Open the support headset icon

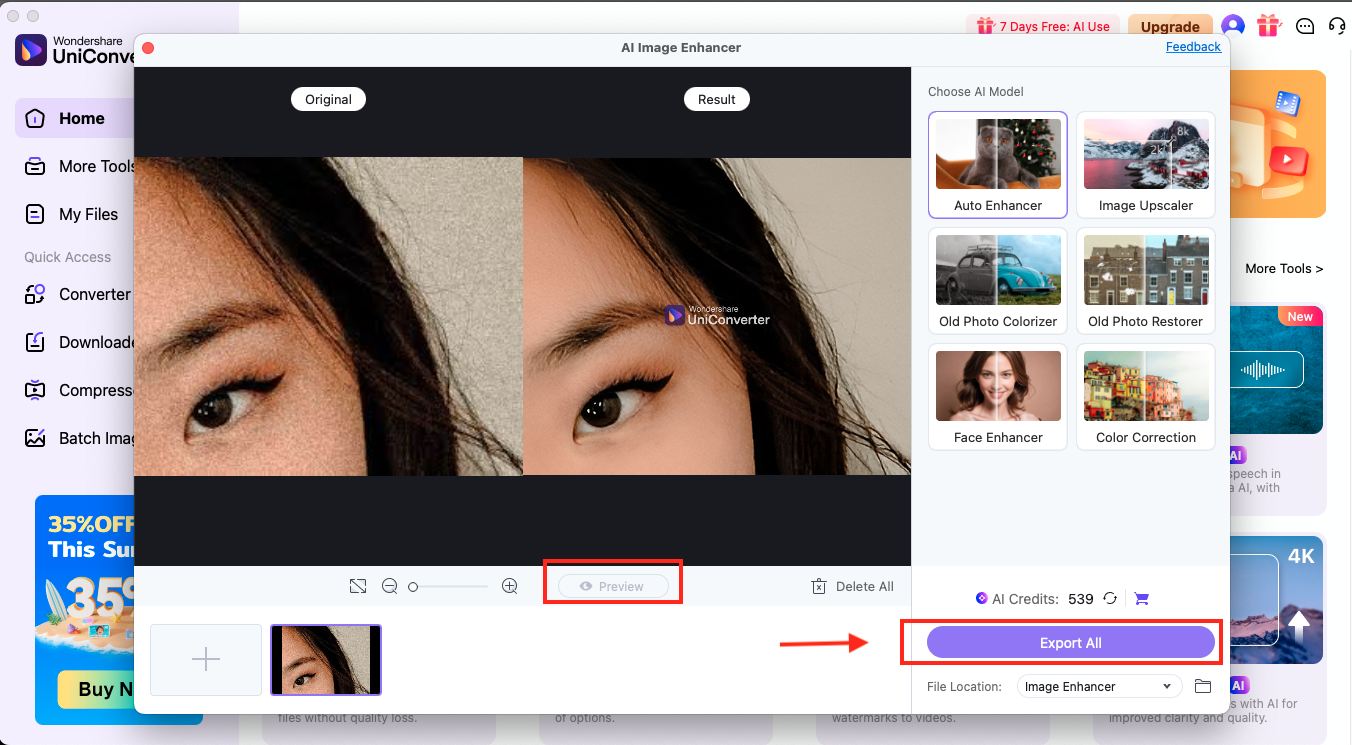pos(1337,26)
